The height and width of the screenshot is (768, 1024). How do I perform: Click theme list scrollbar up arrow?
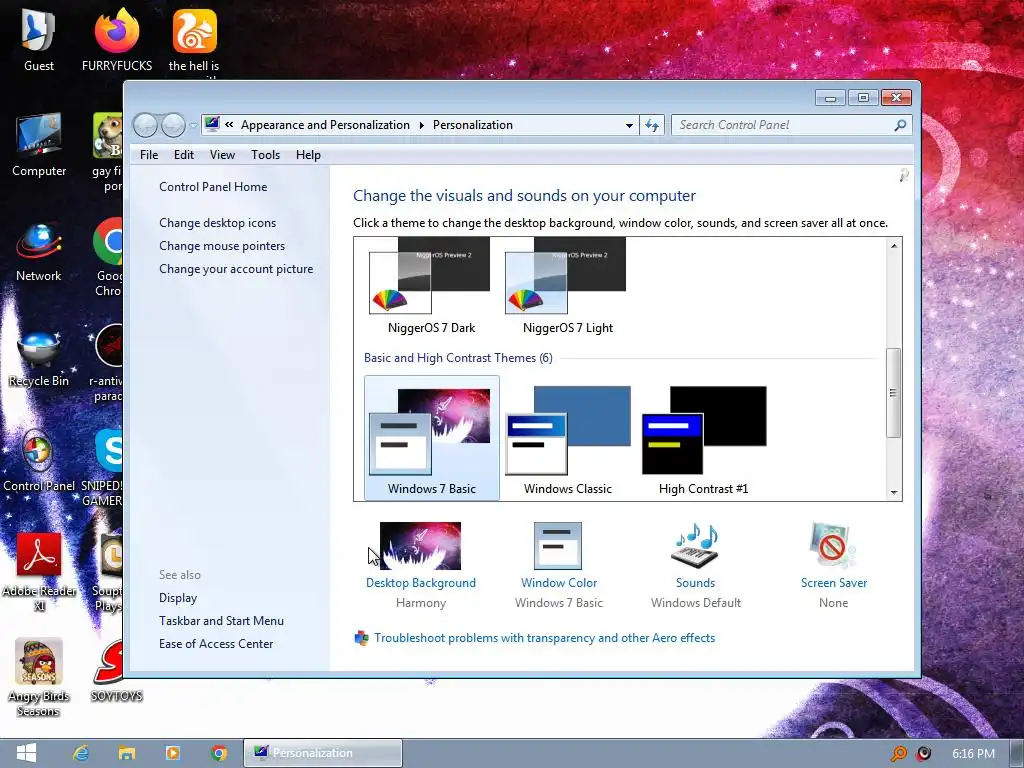(x=894, y=246)
